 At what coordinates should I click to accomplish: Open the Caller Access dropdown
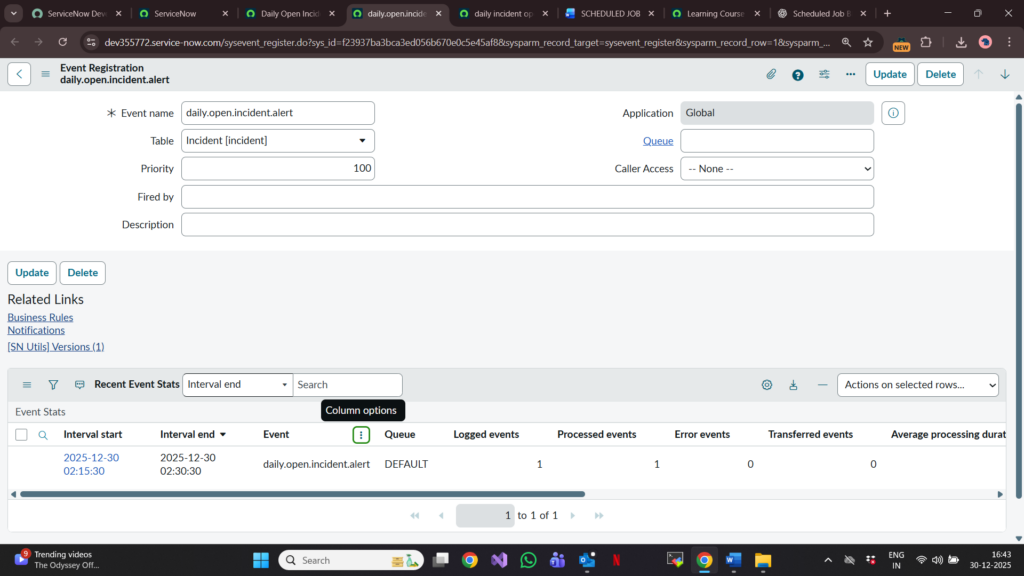[776, 169]
